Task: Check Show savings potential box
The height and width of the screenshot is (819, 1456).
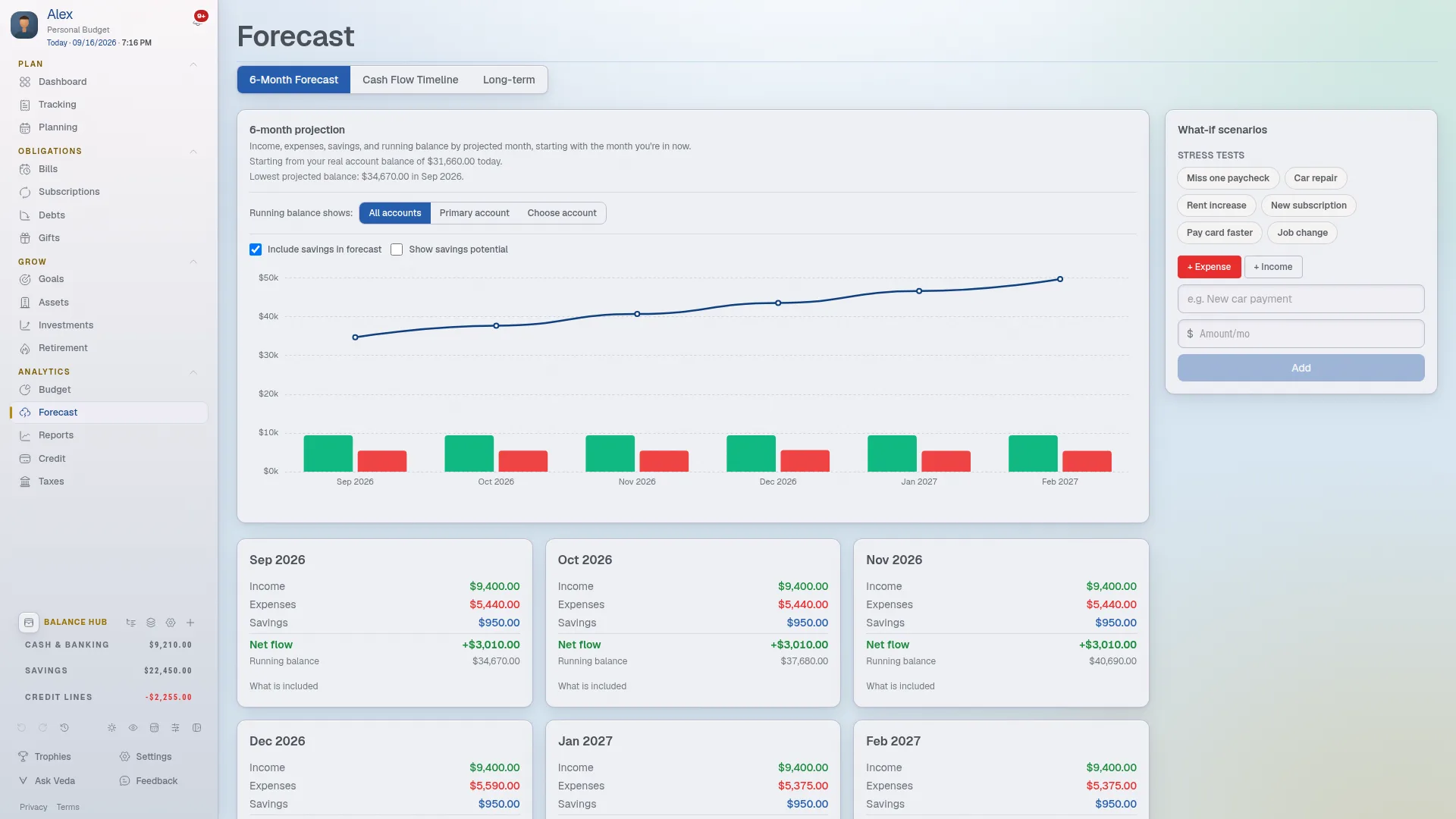Action: click(x=397, y=249)
